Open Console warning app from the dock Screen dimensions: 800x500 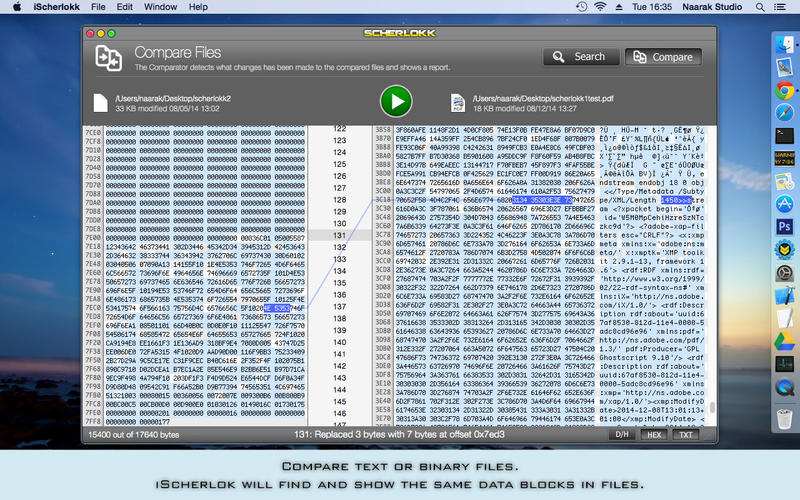(784, 158)
